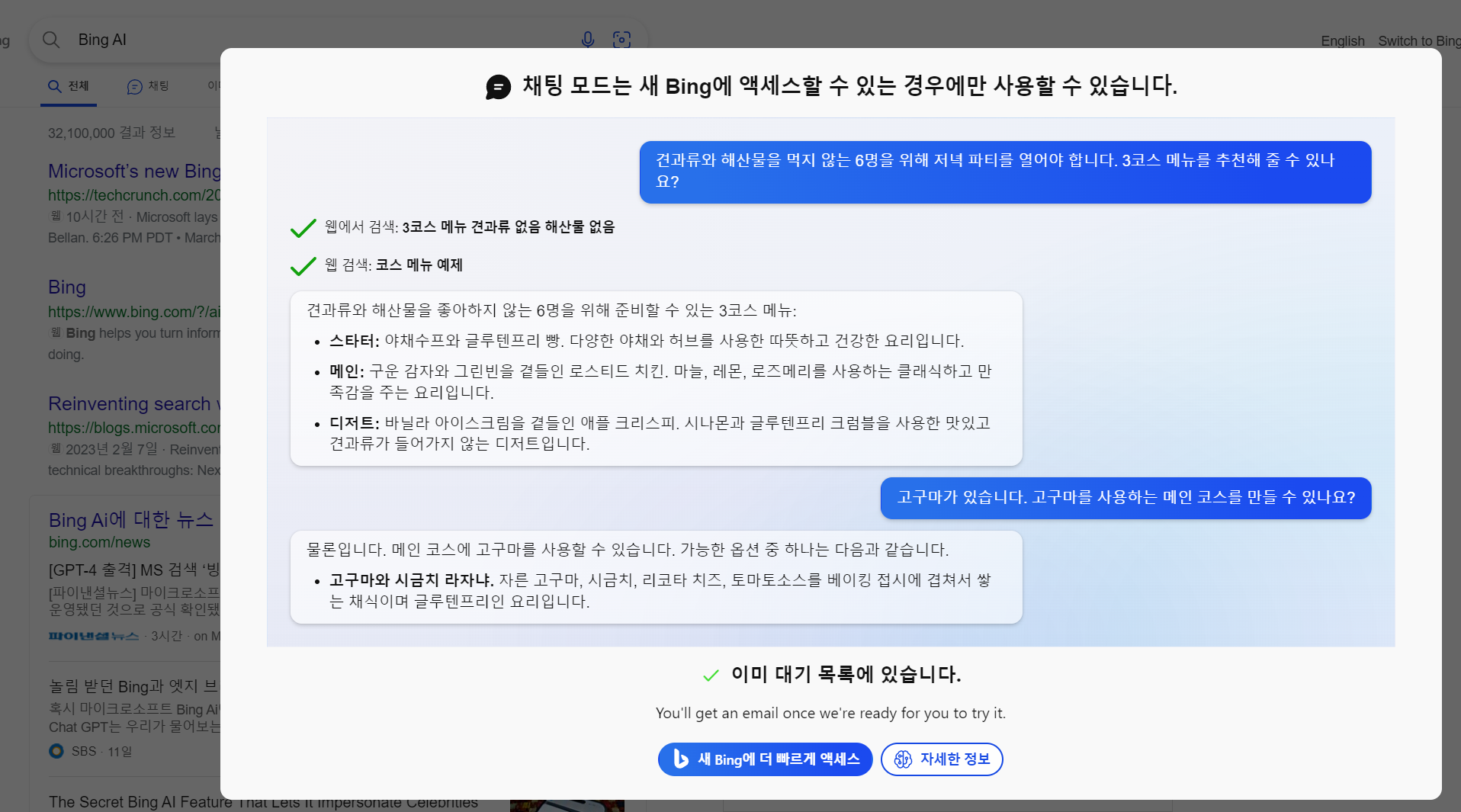Click the 32,100,000 결과 정보 count
The width and height of the screenshot is (1461, 812).
(112, 133)
